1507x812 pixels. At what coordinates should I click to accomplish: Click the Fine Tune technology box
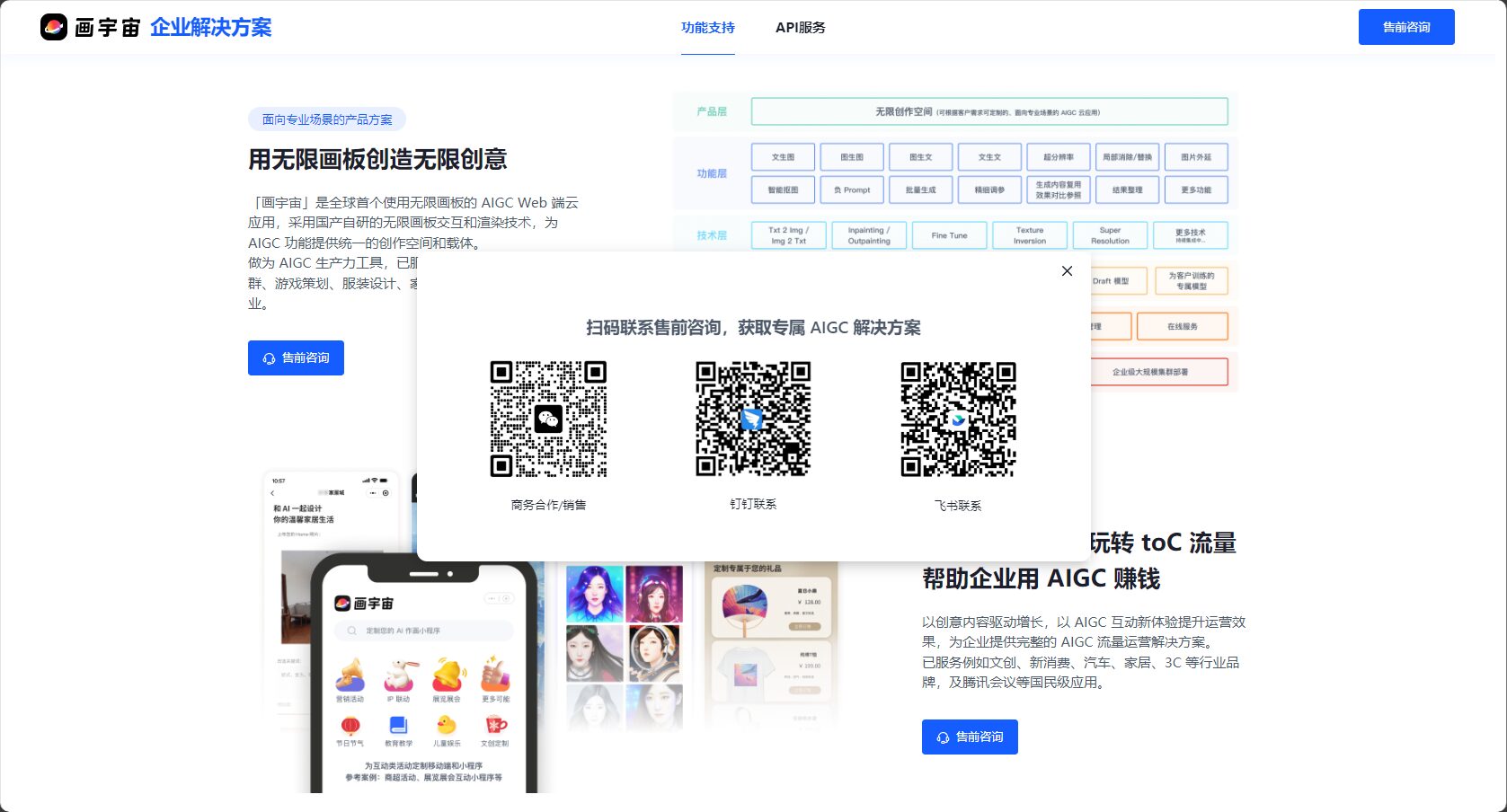(949, 235)
